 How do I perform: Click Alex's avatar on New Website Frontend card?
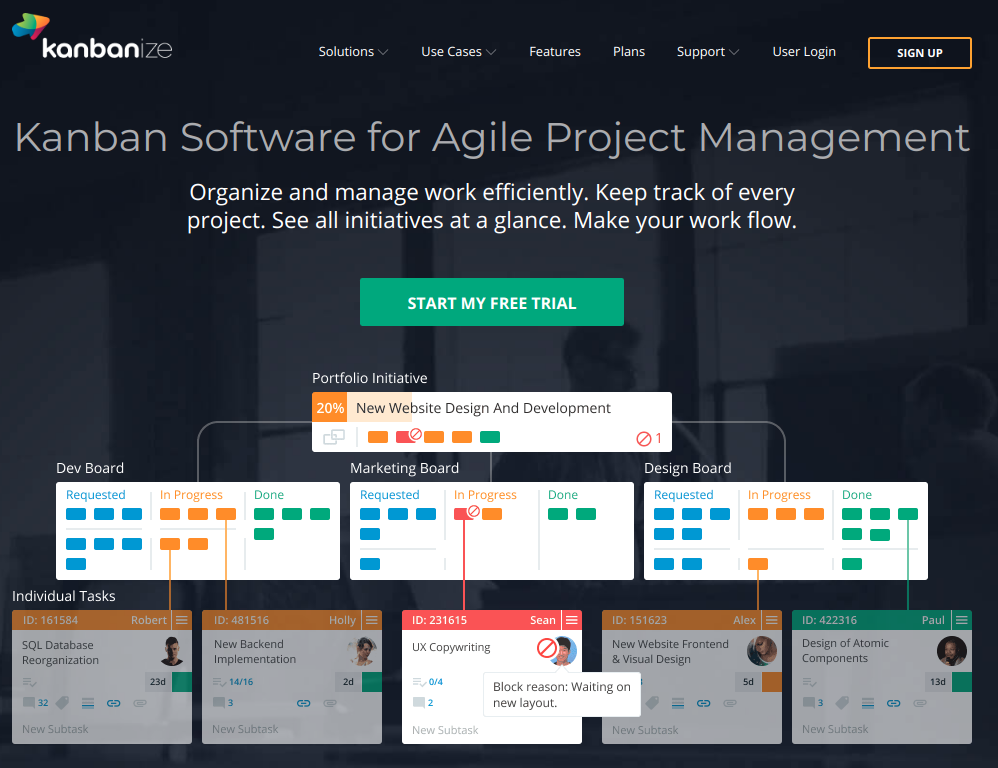761,651
